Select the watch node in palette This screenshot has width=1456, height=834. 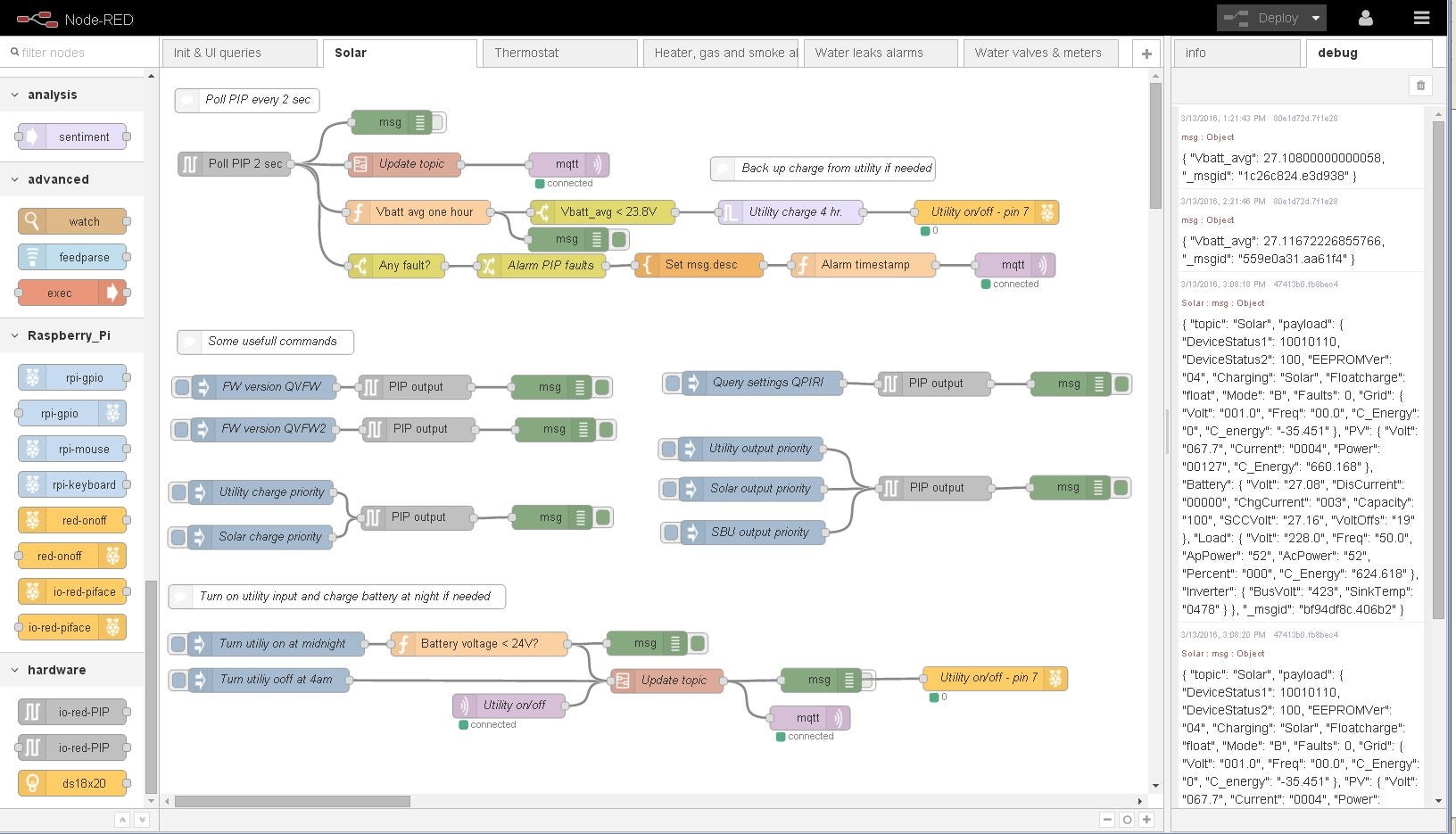tap(72, 221)
